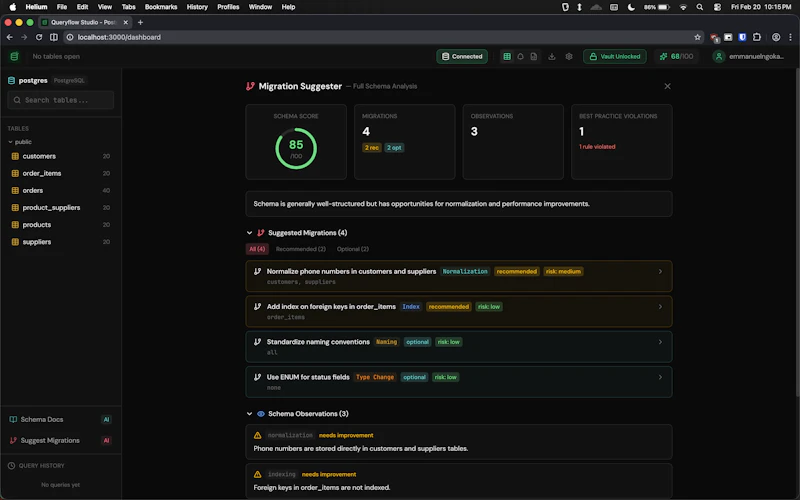Click the 'risk: medium' badge

[x=563, y=271]
